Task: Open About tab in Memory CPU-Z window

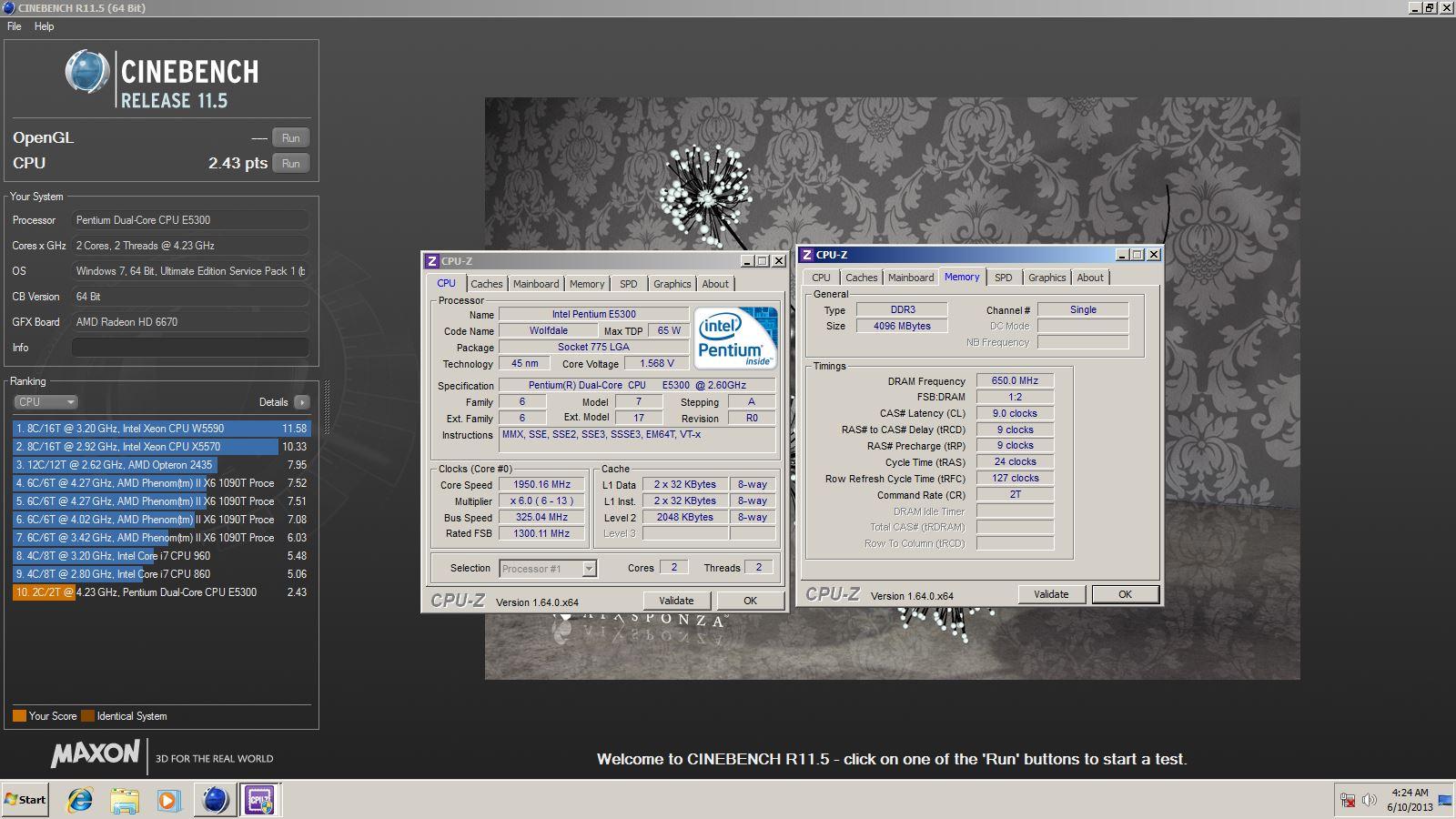Action: (1090, 278)
